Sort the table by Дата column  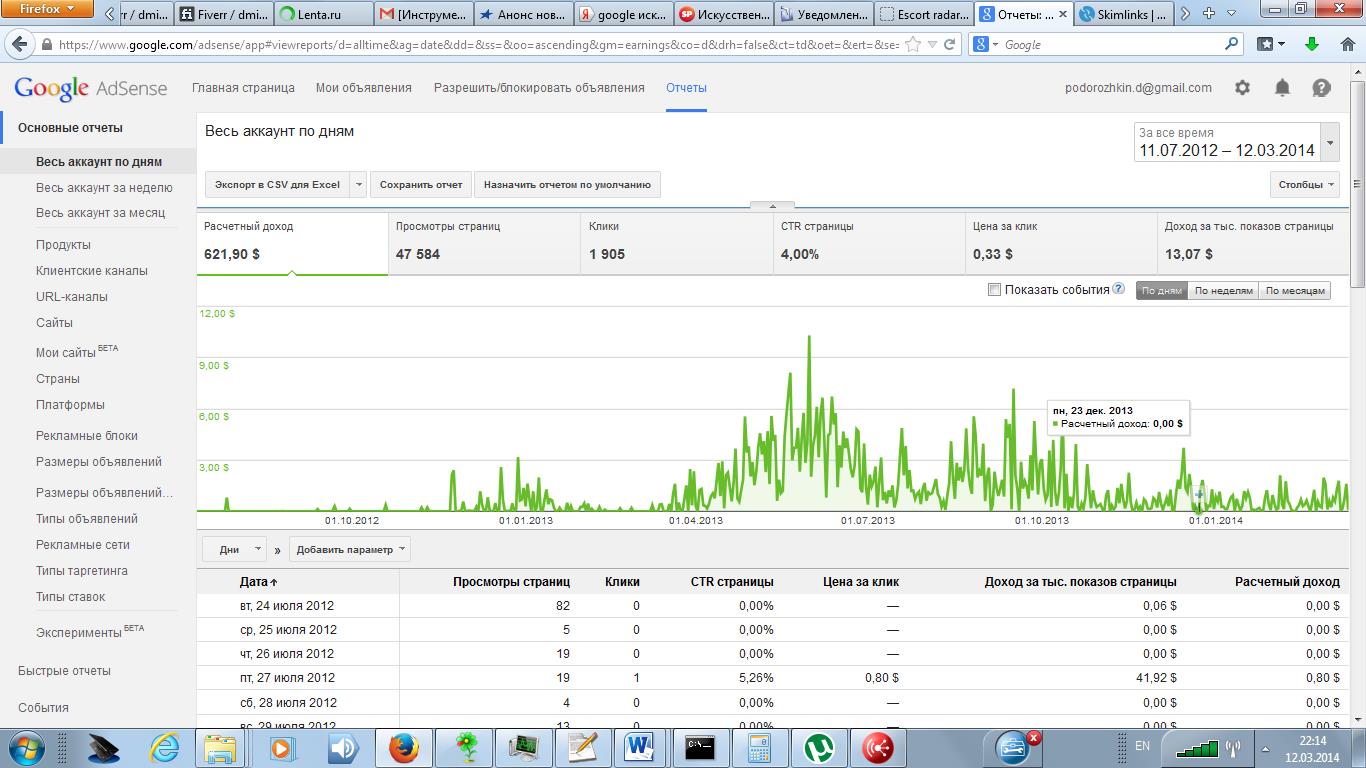(x=259, y=581)
